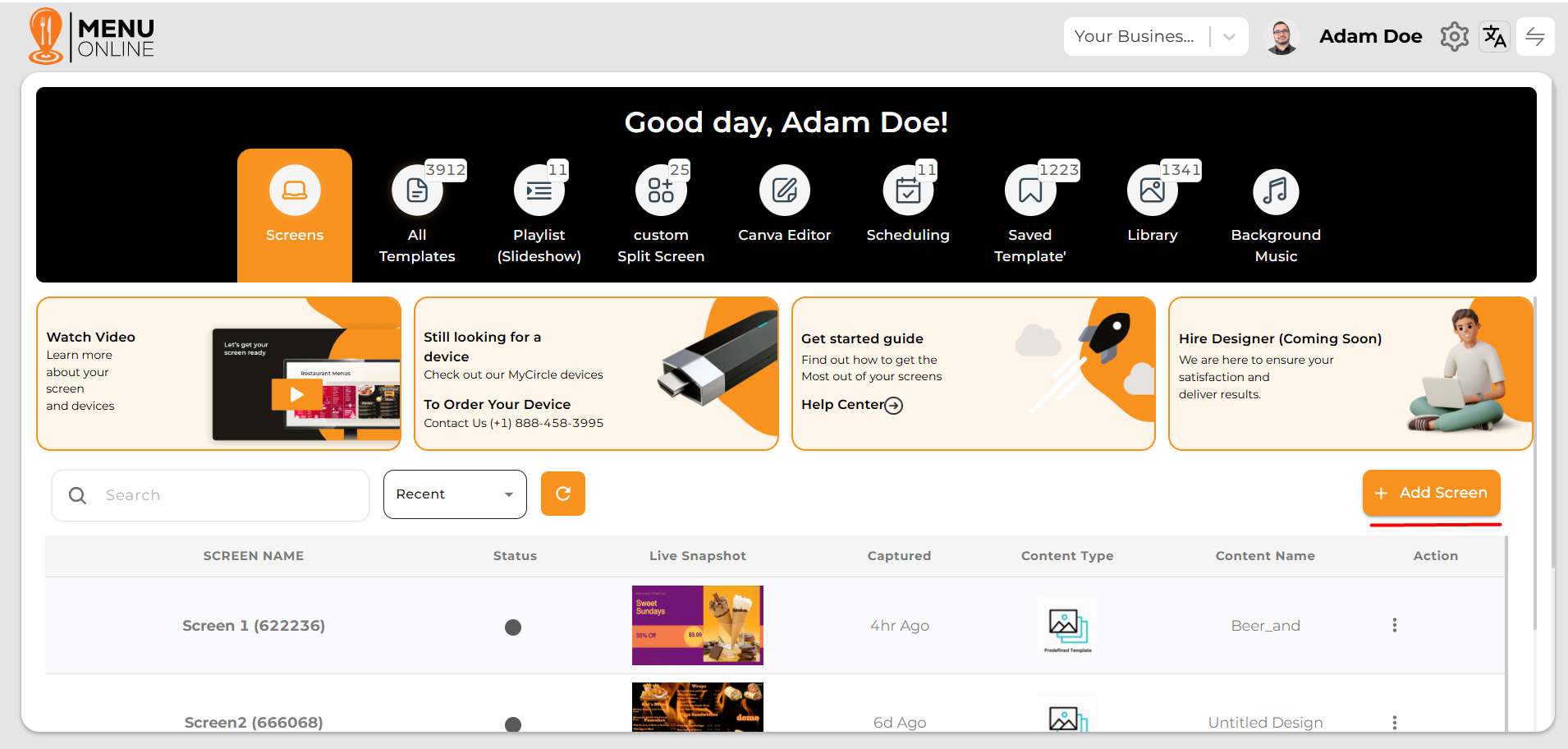Open the Help Center link
Screen dimensions: 1568x749
851,405
